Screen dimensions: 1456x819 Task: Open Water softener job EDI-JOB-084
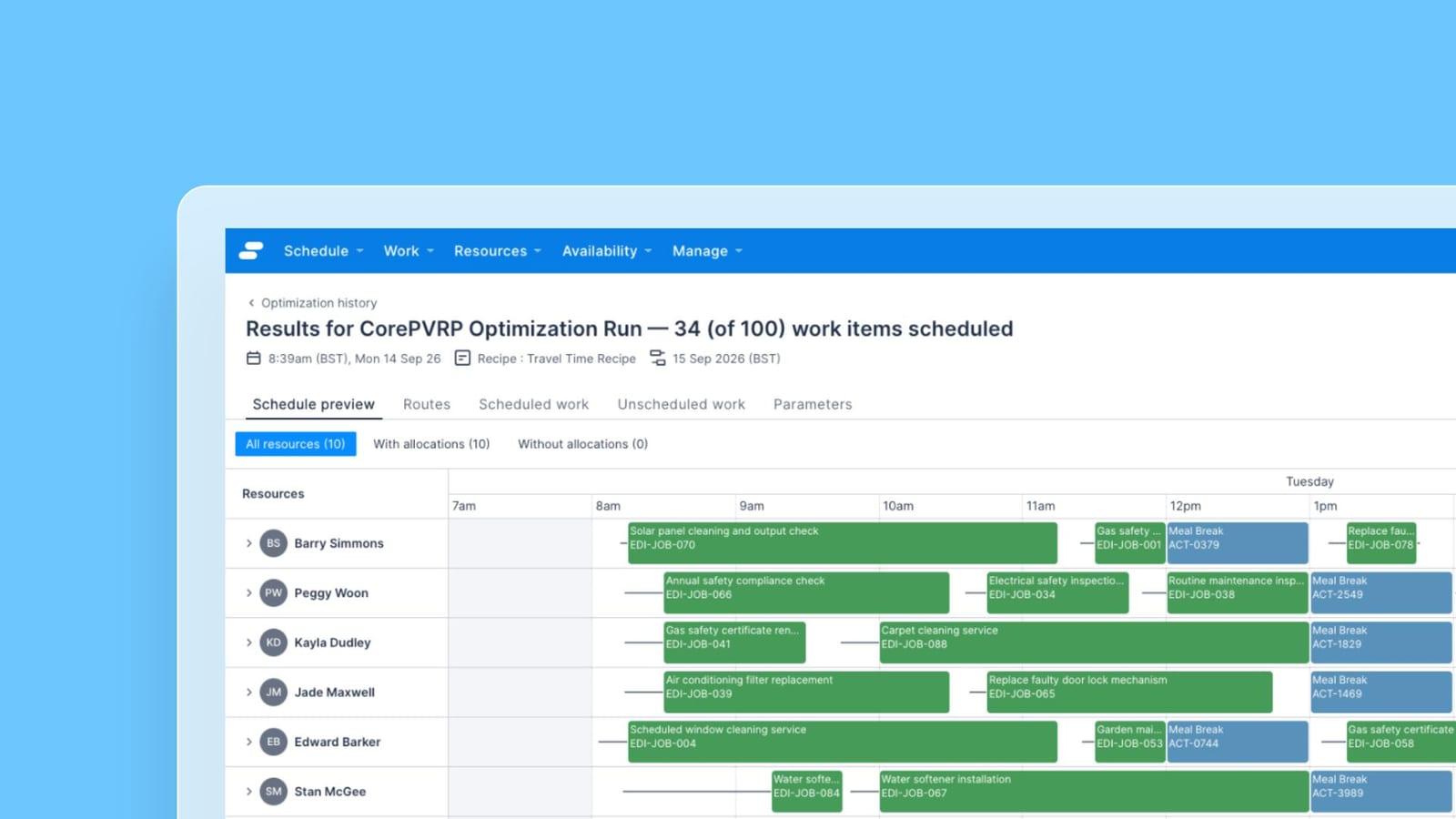coord(806,791)
